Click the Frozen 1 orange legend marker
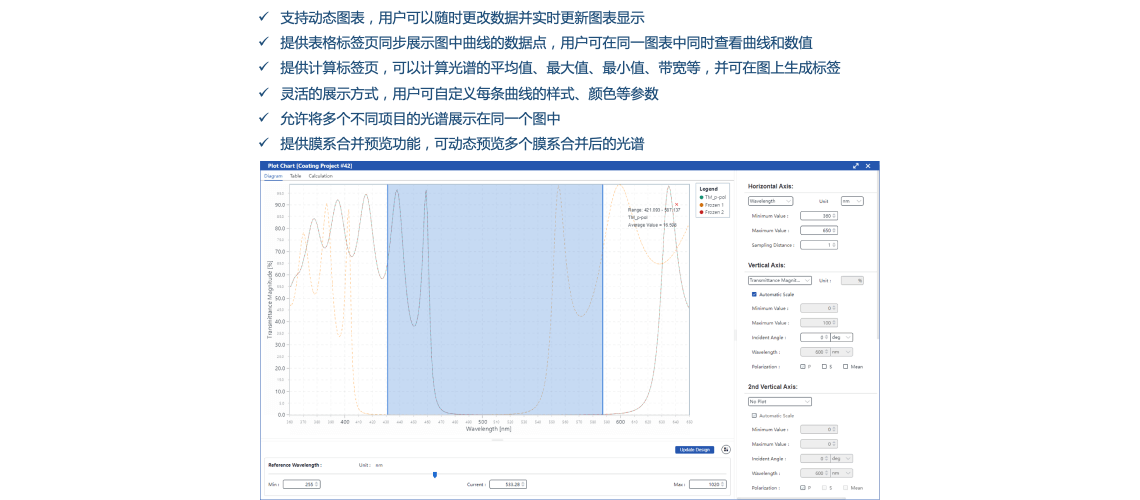The width and height of the screenshot is (1140, 500). (x=701, y=205)
